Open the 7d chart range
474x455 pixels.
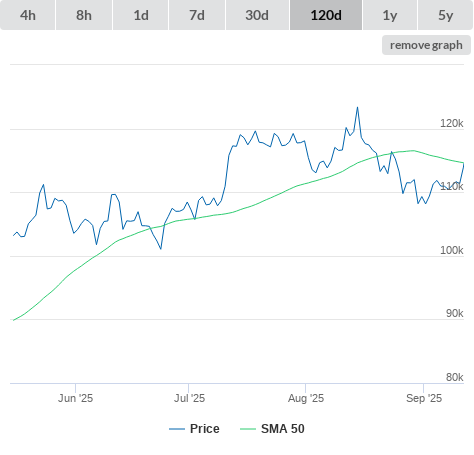tap(197, 15)
